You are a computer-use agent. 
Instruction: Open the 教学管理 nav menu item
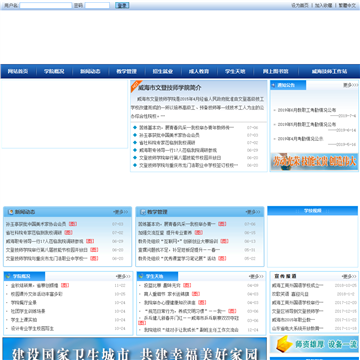(x=126, y=71)
